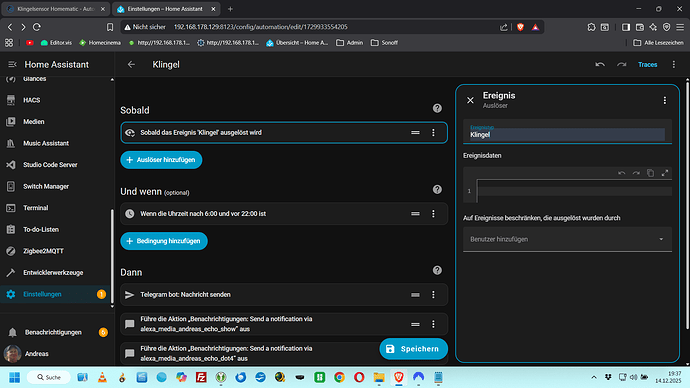
Task: Click the taskbar Suche search box
Action: click(48, 377)
